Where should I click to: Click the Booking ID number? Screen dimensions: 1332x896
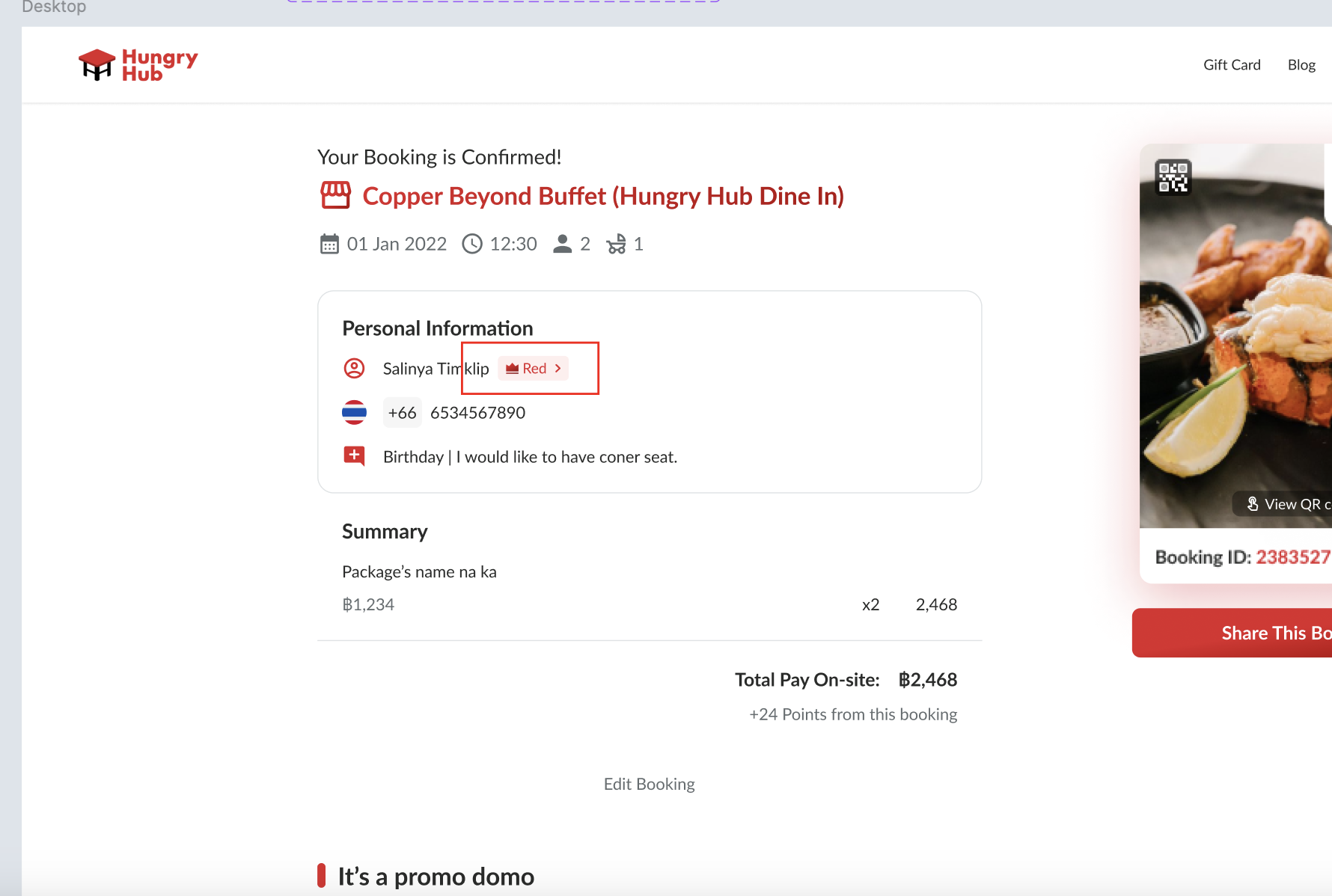(1292, 557)
